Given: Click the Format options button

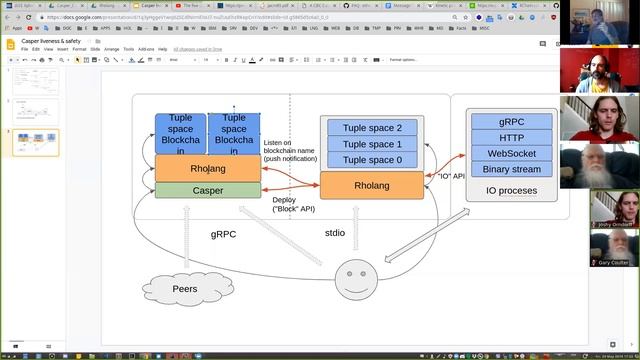Looking at the screenshot, I should pyautogui.click(x=403, y=60).
